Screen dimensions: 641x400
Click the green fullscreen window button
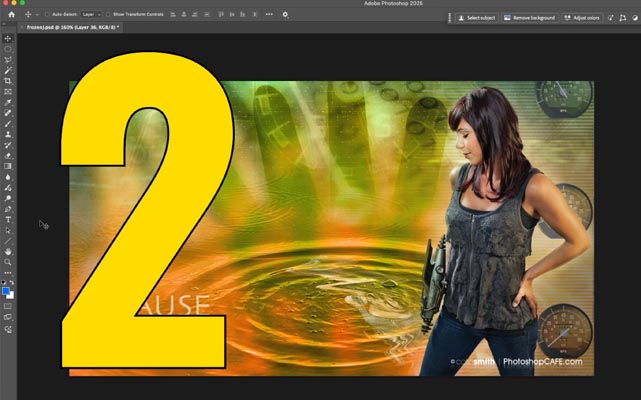coord(22,3)
